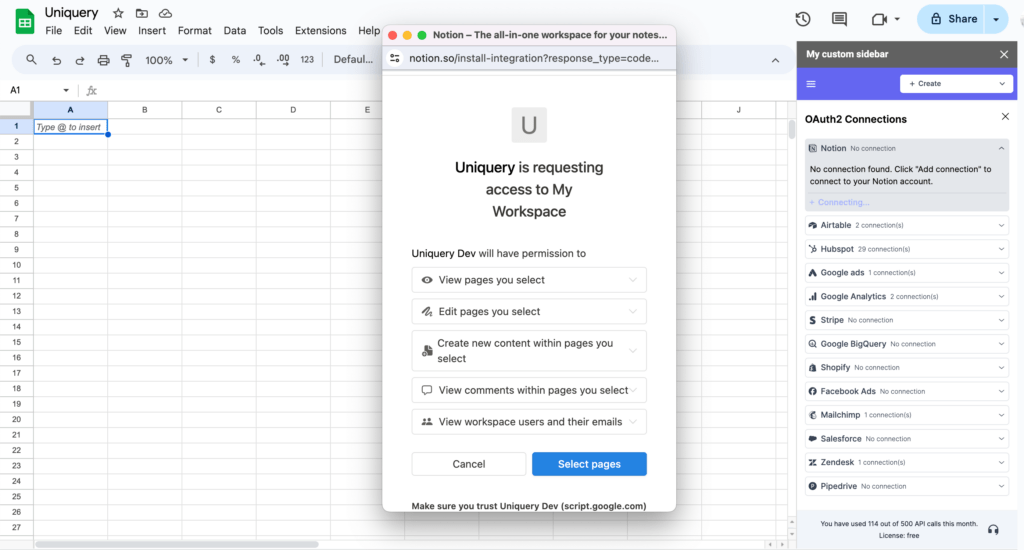Open the Format menu
Screen dimensions: 1024x550
click(194, 31)
